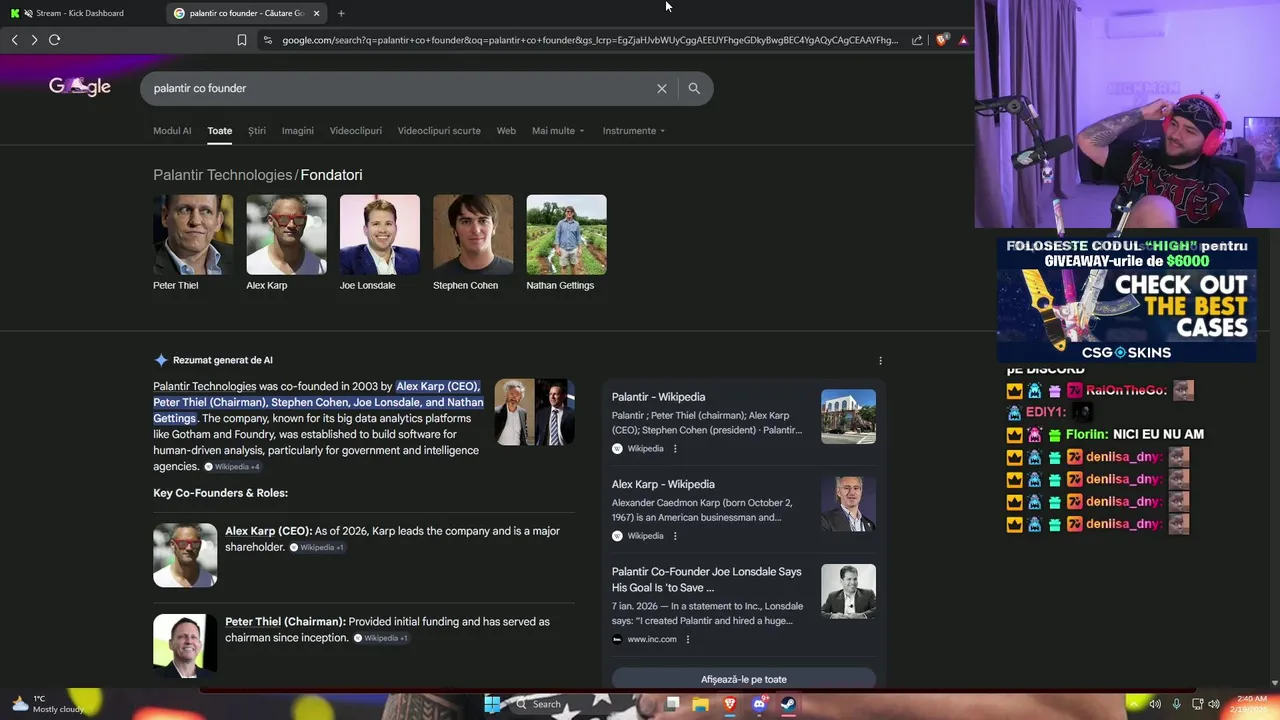Click the Afișează-le pe toate button

(x=743, y=679)
